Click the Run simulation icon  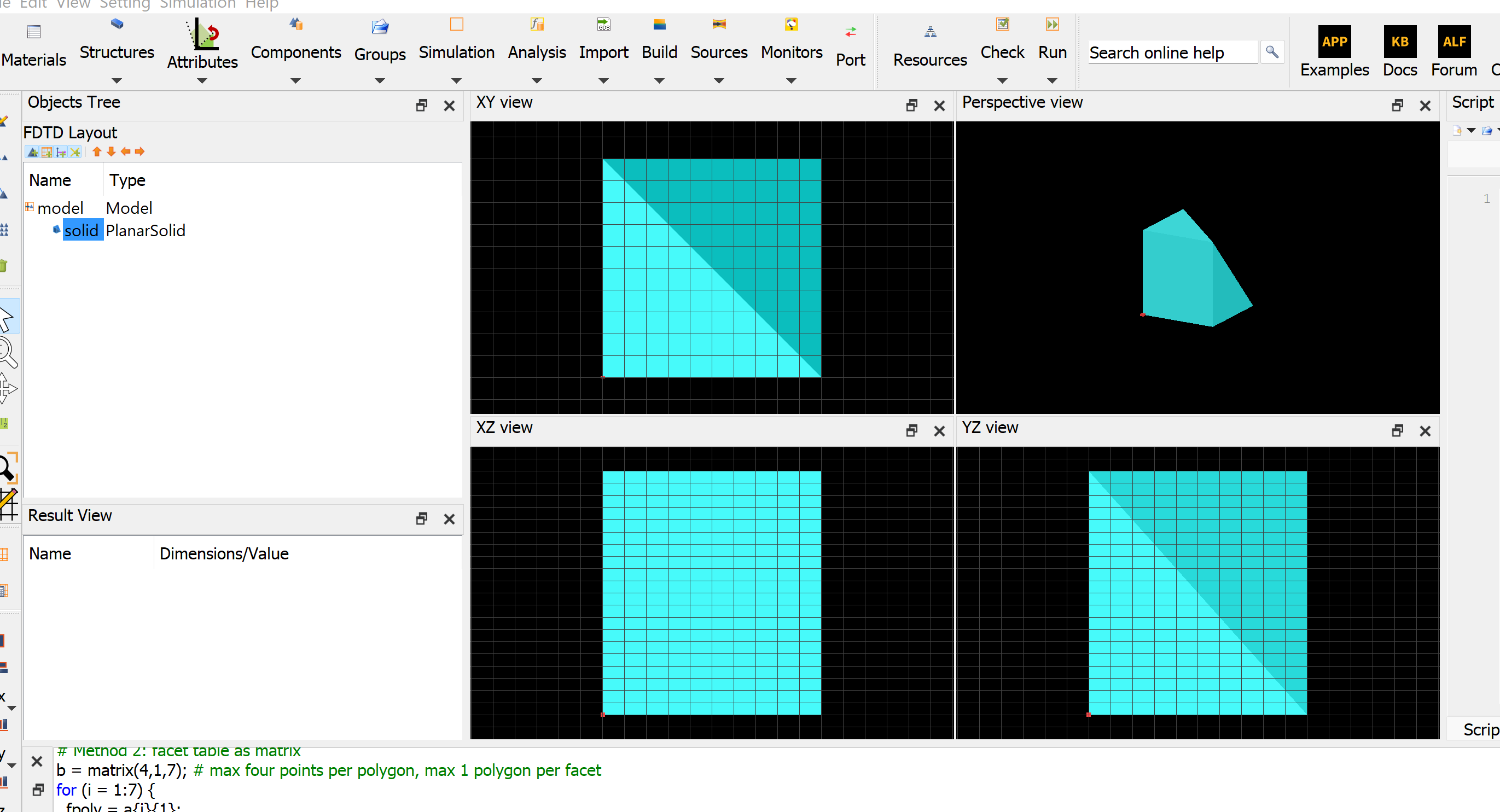tap(1052, 24)
